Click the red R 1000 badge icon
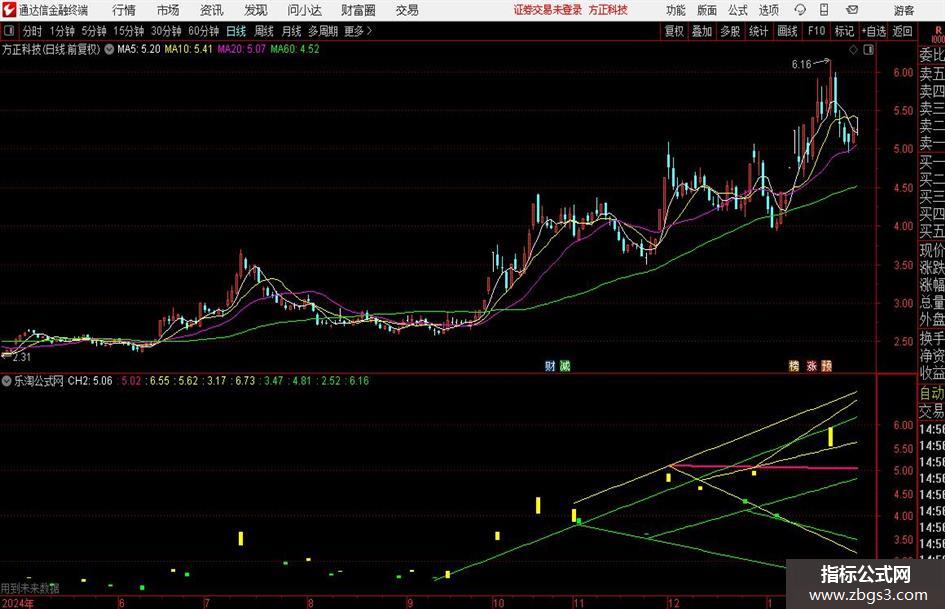945x609 pixels. 938,34
